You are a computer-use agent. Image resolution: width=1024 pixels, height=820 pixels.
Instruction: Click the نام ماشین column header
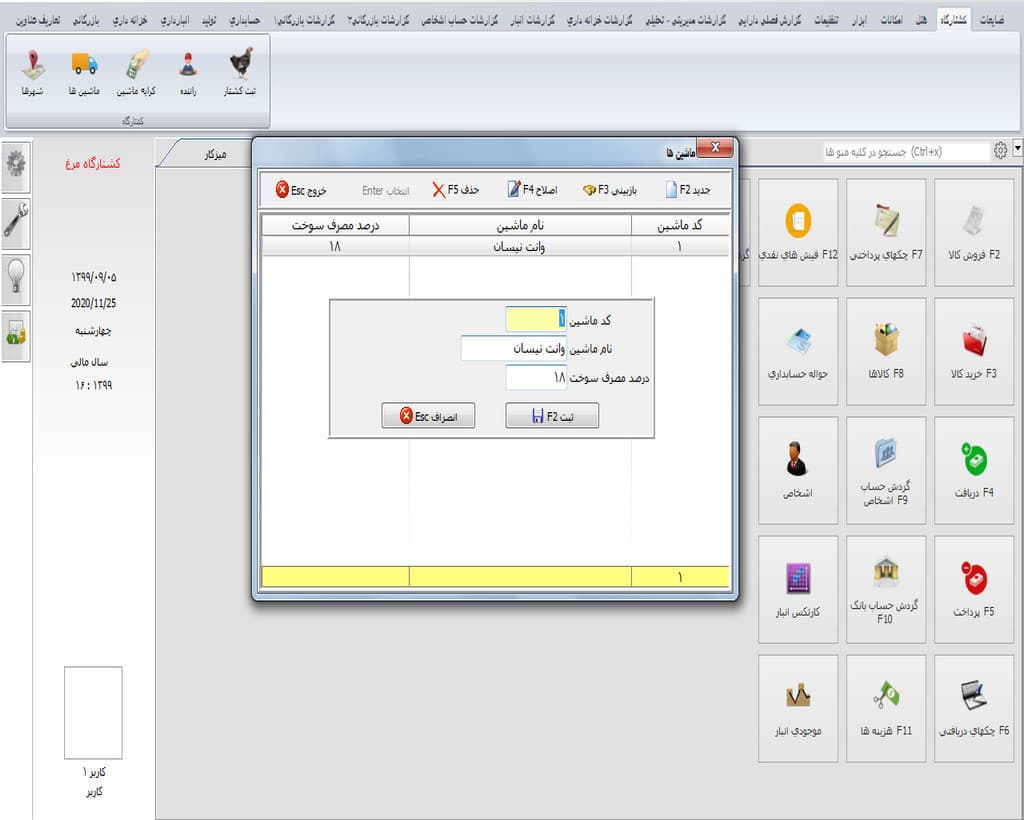[x=520, y=225]
